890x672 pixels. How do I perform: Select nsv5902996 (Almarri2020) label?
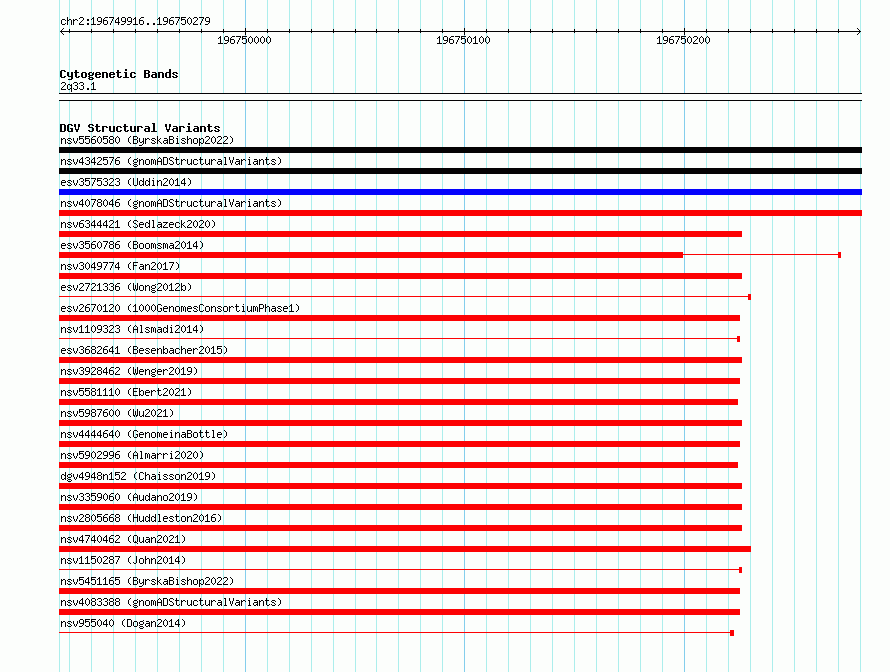coord(132,455)
